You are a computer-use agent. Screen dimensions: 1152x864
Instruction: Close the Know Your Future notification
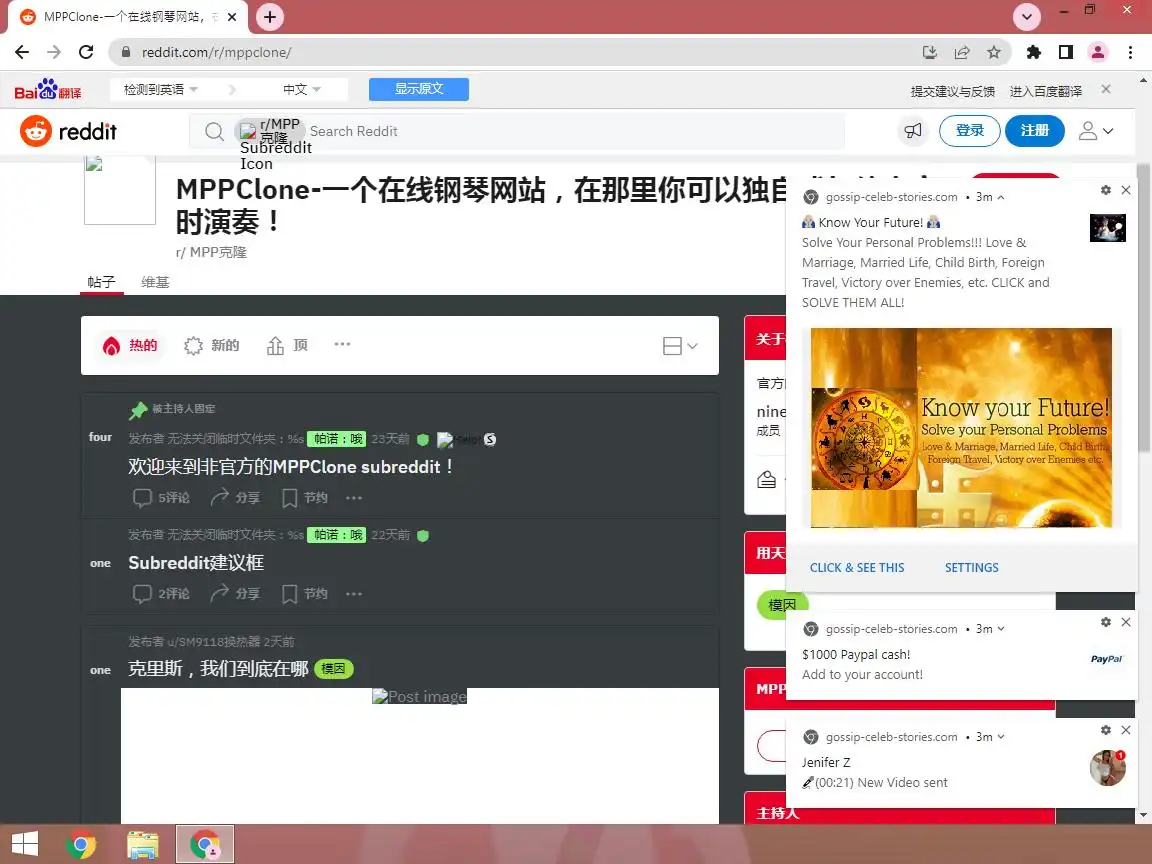(x=1126, y=190)
